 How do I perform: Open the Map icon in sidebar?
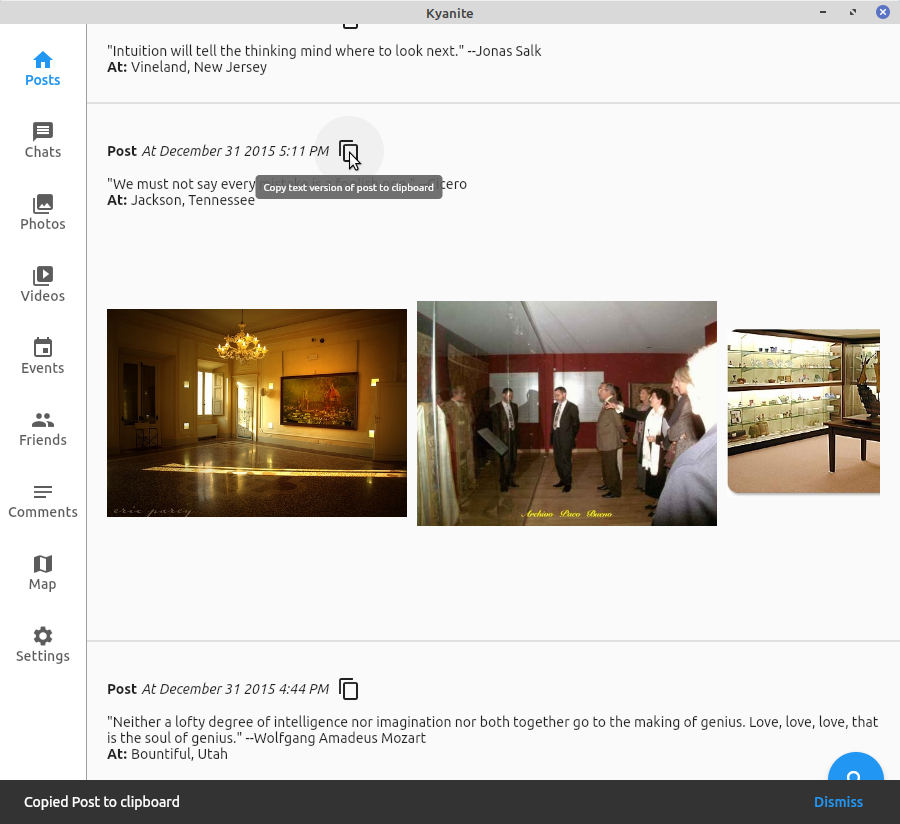pos(43,564)
